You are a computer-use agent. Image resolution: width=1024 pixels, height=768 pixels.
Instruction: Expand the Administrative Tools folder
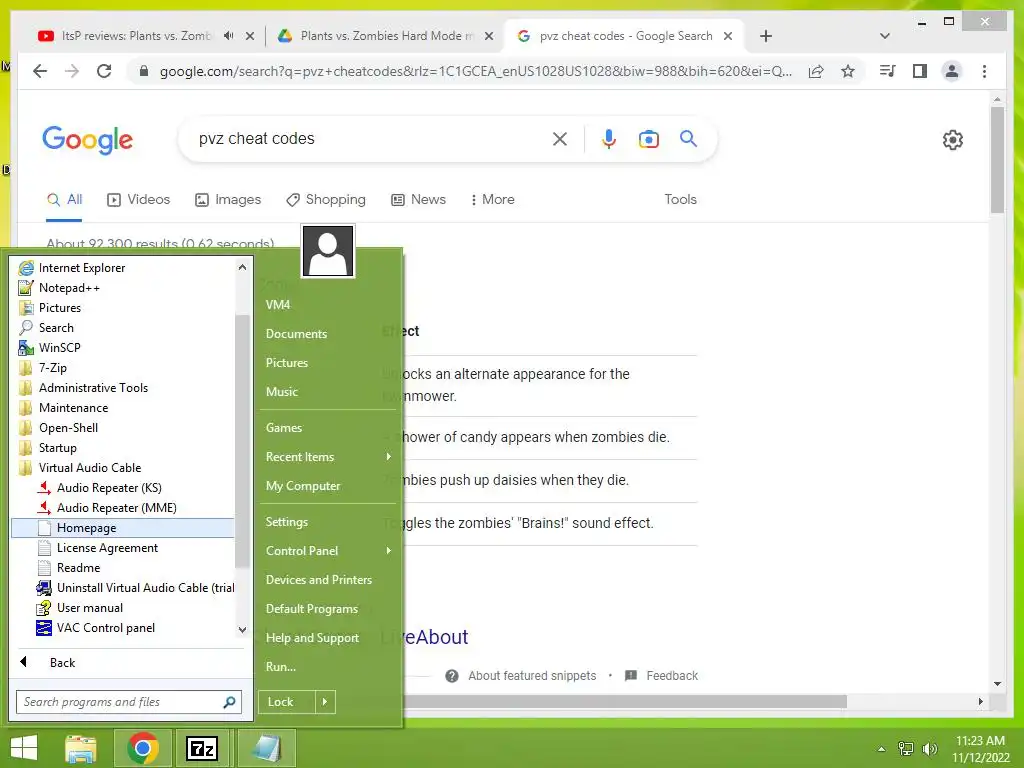point(123,388)
